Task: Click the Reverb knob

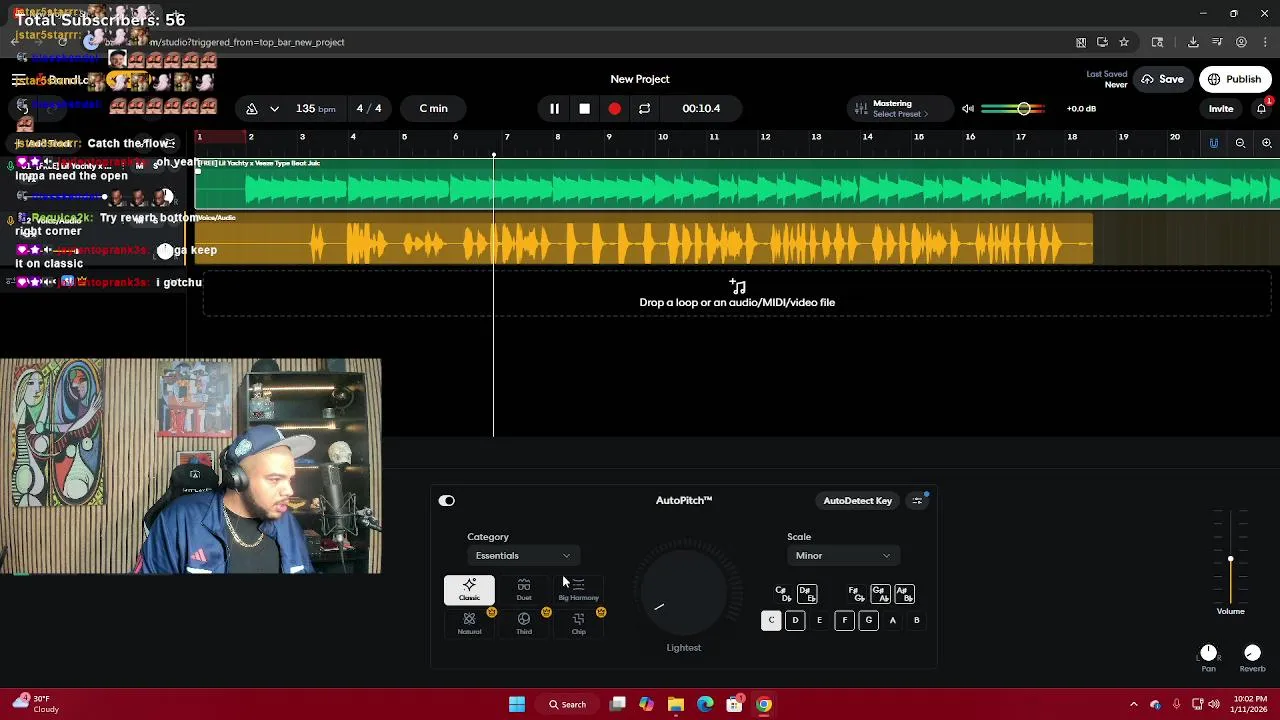Action: [1252, 653]
